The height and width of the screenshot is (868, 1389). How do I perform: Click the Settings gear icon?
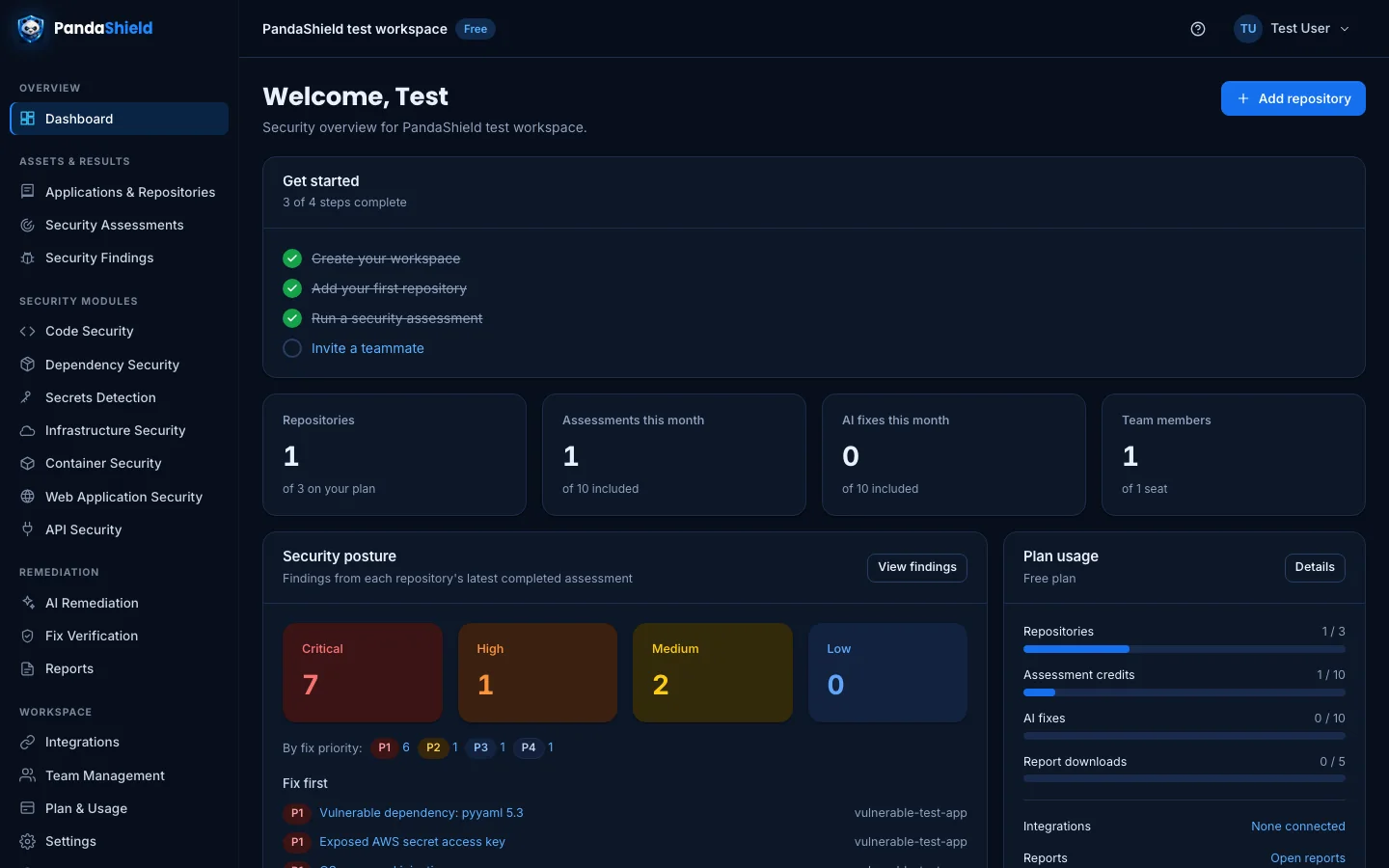pos(28,841)
